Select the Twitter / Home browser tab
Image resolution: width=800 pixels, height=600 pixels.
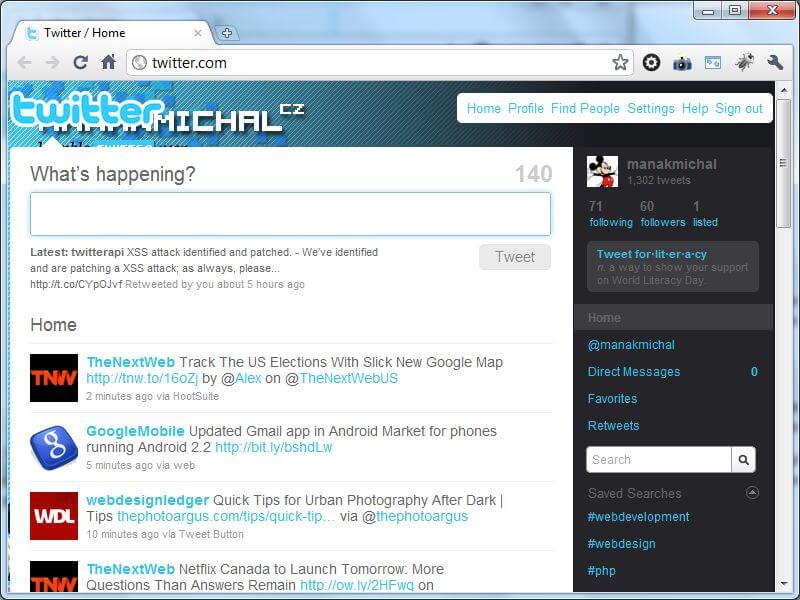point(112,33)
